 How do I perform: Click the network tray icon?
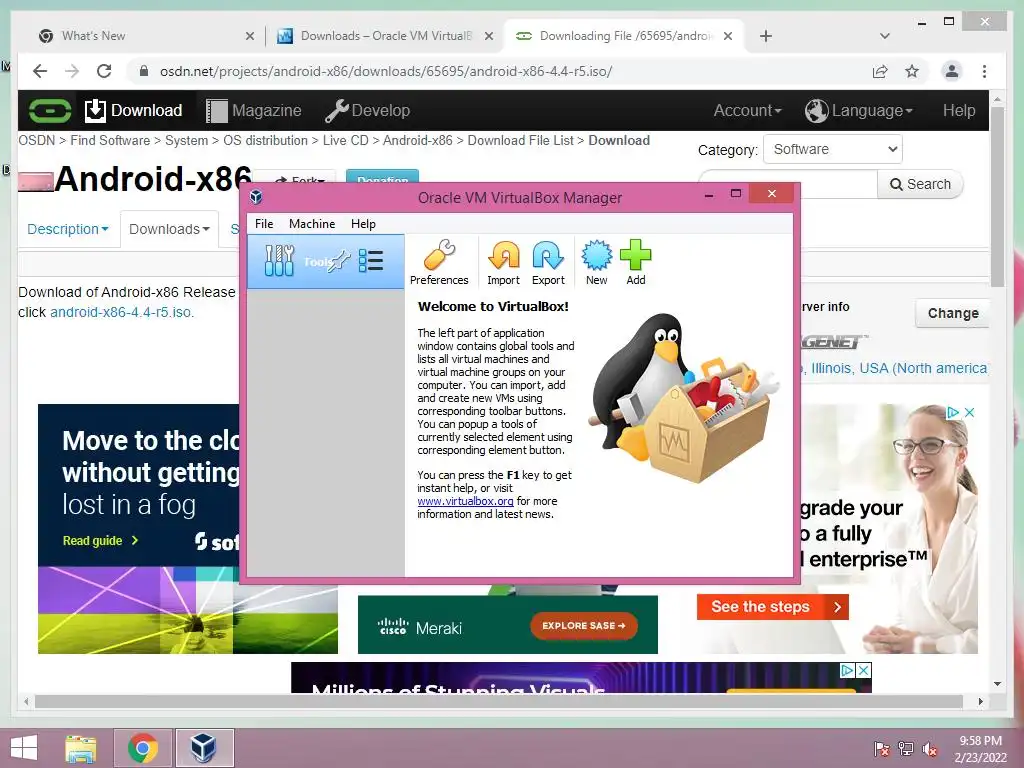click(x=905, y=749)
